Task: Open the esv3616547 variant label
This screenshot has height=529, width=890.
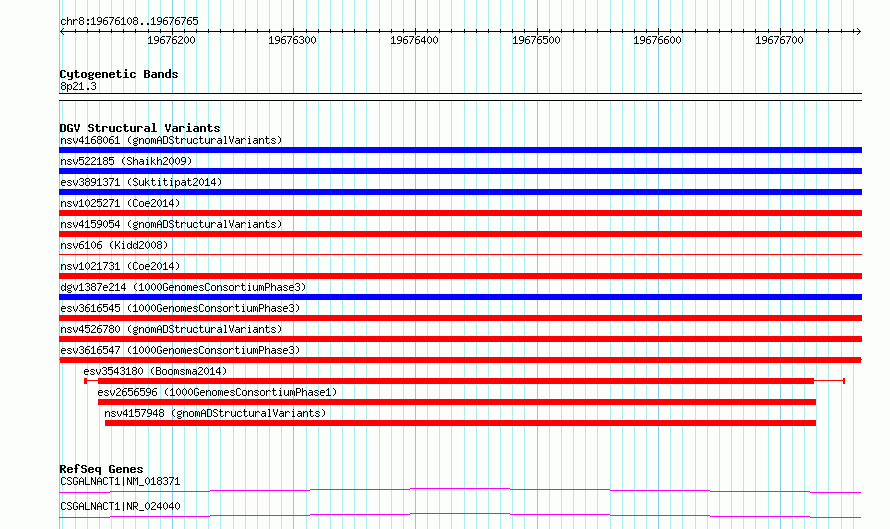Action: tap(180, 350)
